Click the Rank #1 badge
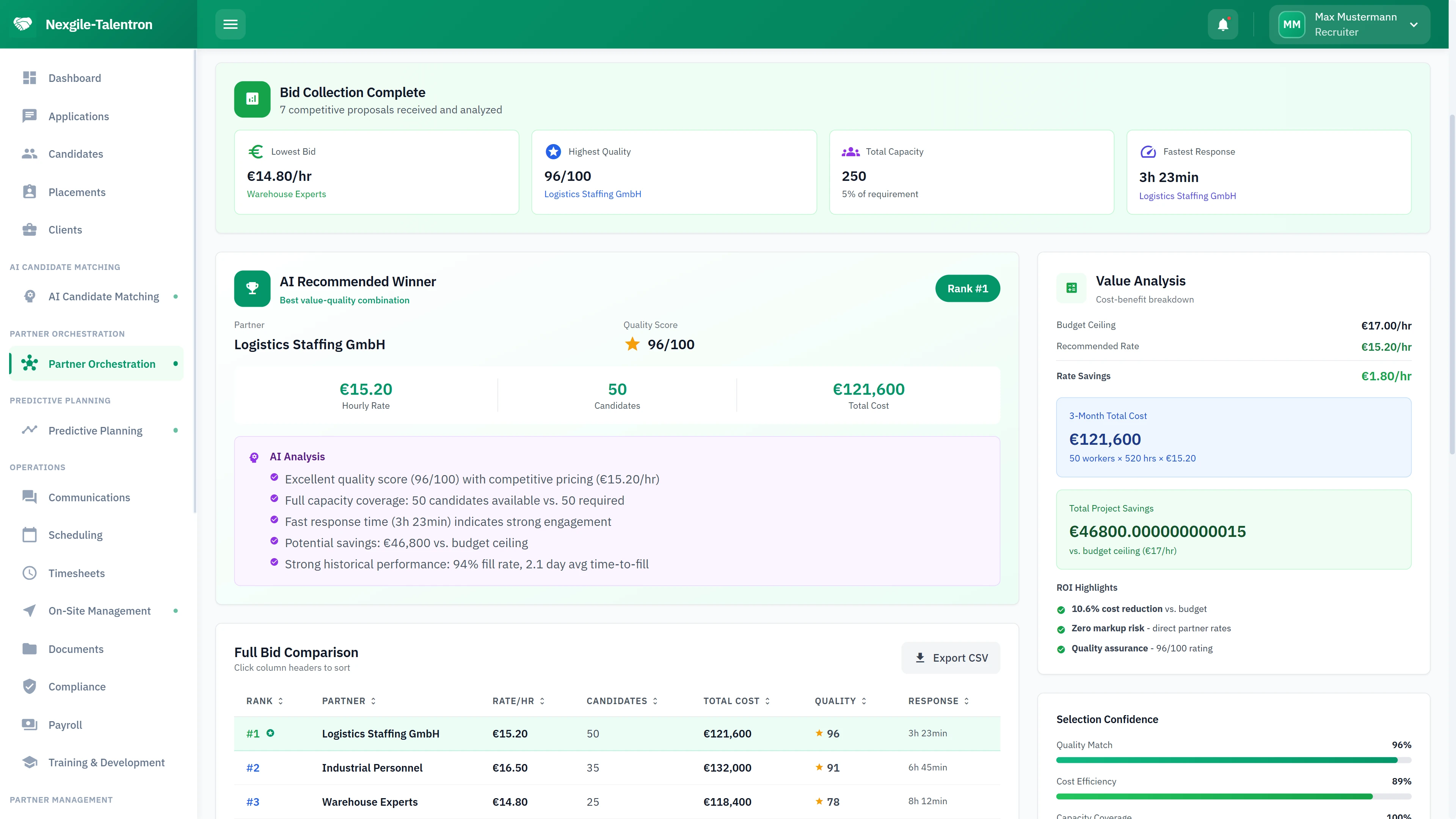 (967, 288)
